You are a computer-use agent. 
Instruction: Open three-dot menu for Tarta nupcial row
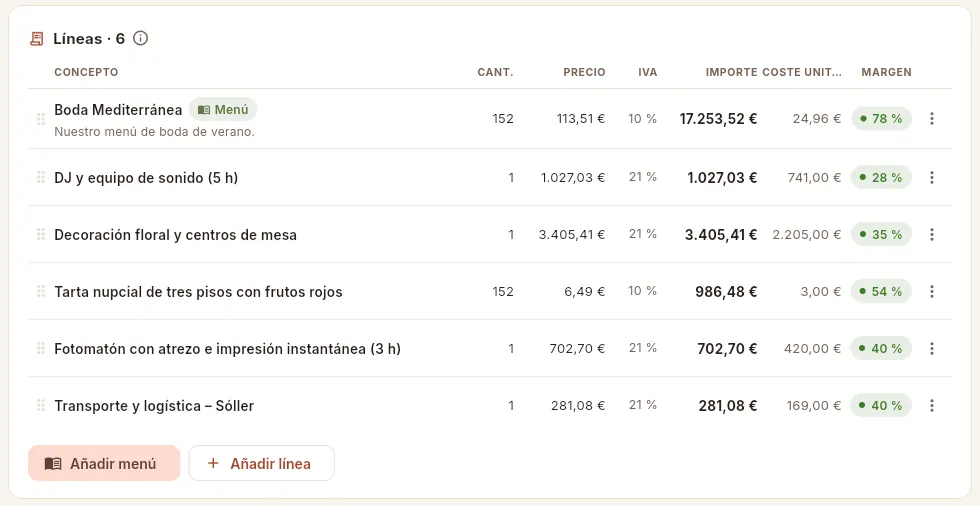tap(931, 291)
